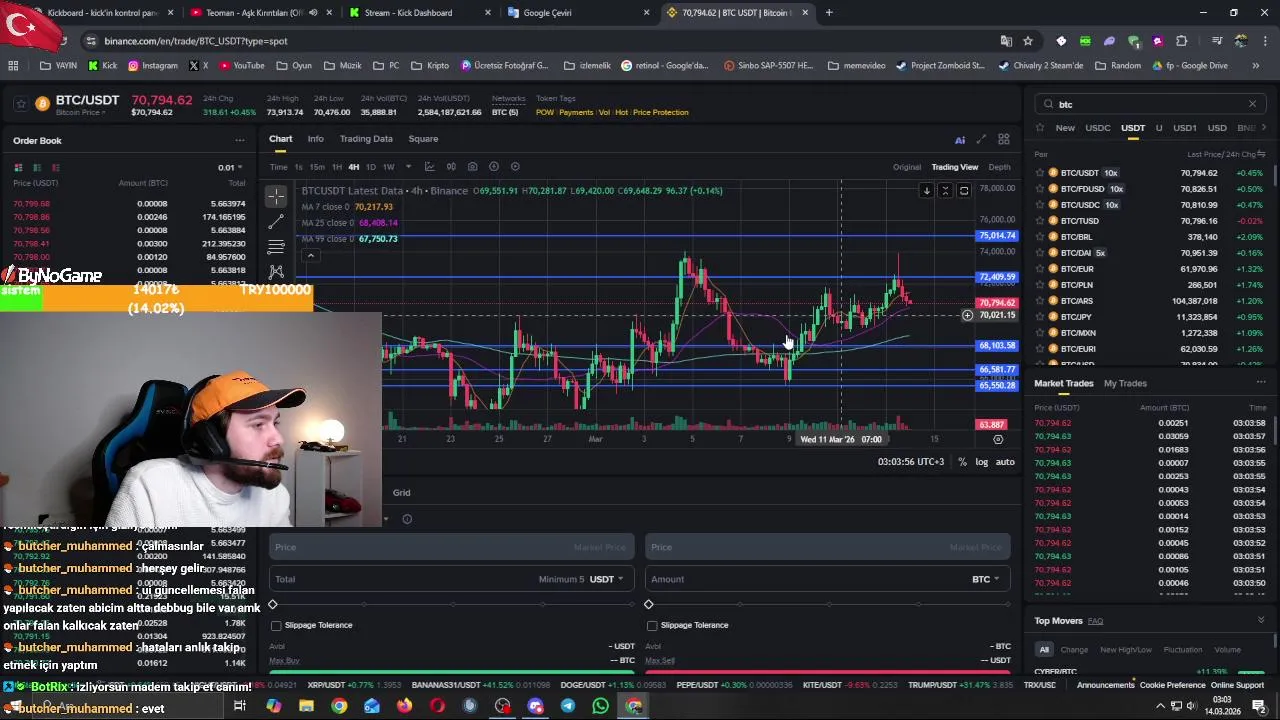This screenshot has width=1280, height=720.
Task: Open Announcements in footer
Action: [x=1106, y=685]
